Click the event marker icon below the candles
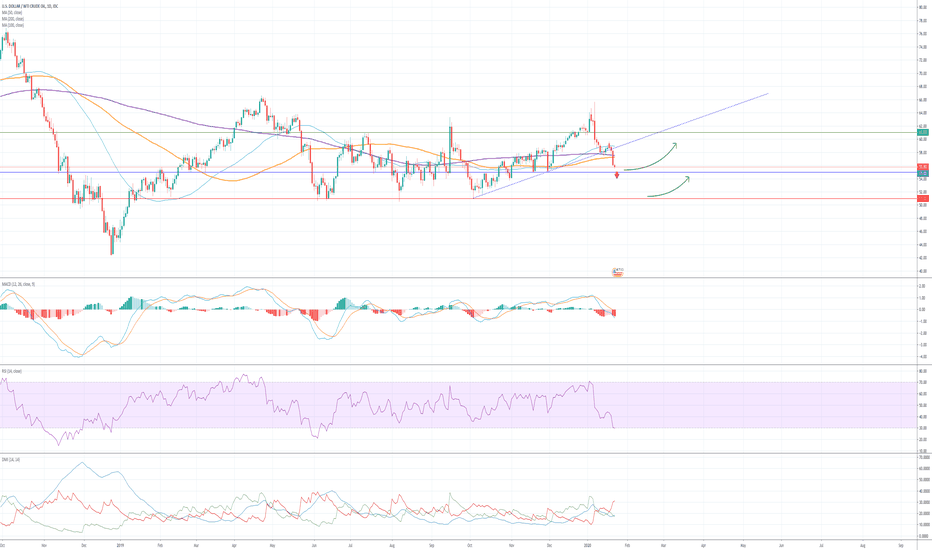 (618, 272)
